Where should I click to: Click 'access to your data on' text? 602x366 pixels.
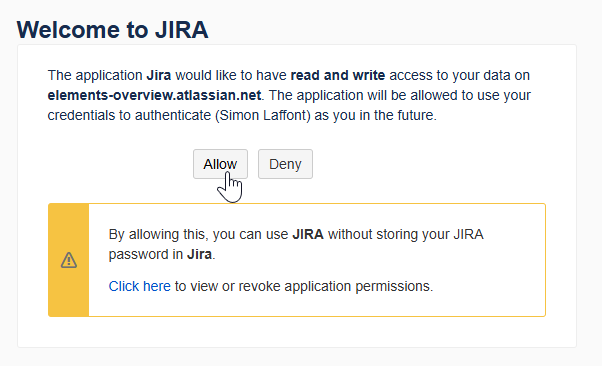click(460, 75)
